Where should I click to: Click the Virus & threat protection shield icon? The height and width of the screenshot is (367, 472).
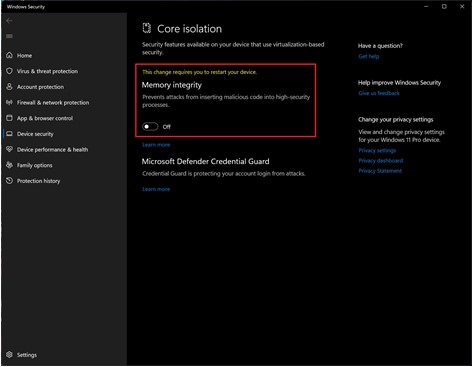tap(9, 71)
